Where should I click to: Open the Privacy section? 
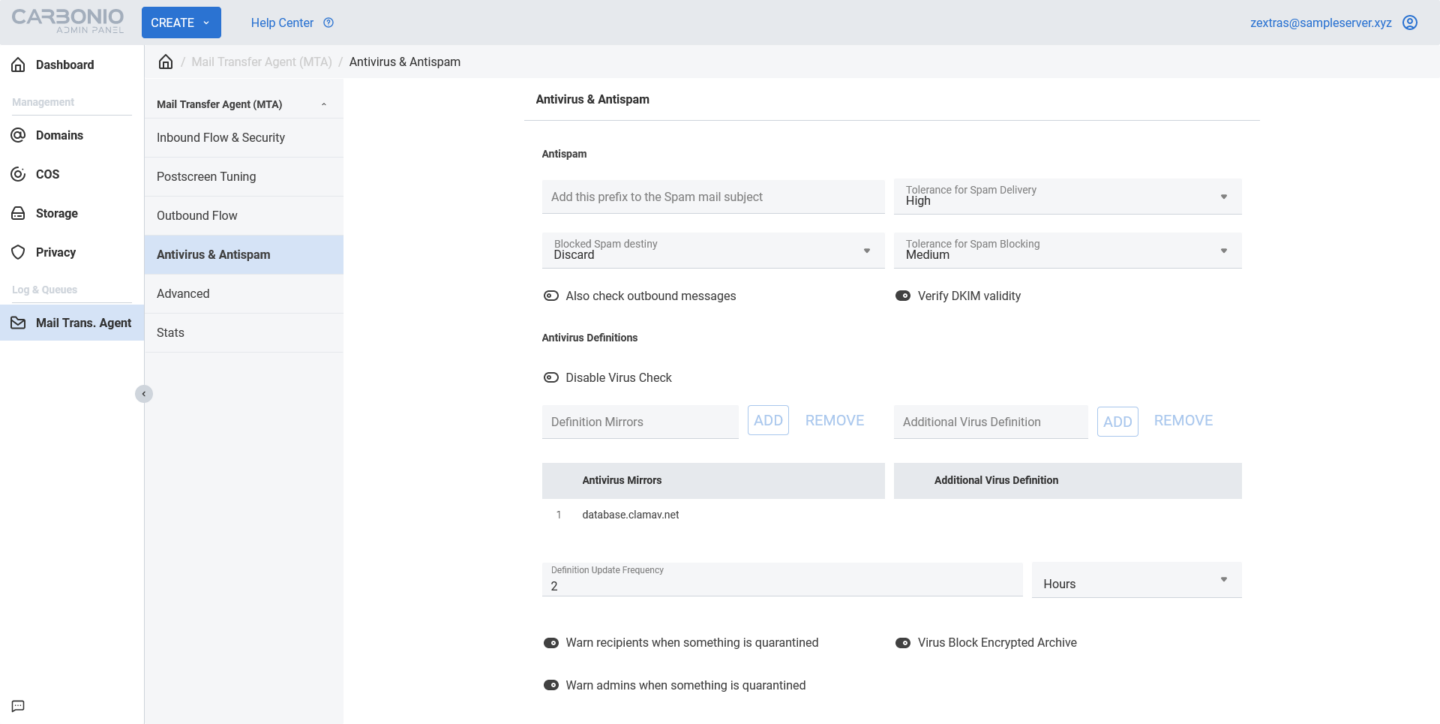(55, 252)
